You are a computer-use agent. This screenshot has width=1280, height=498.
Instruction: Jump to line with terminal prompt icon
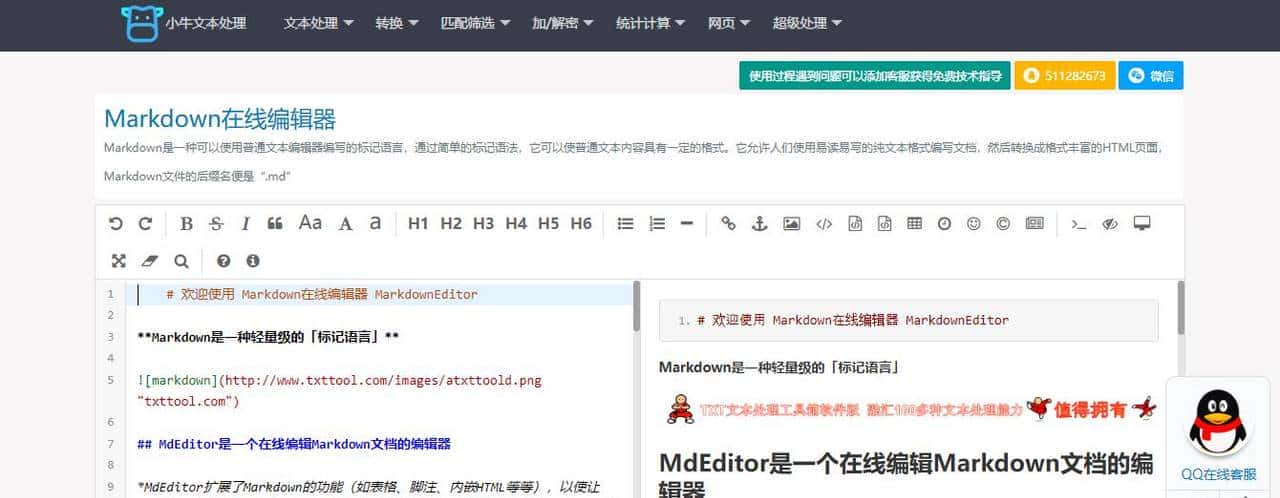click(1078, 224)
